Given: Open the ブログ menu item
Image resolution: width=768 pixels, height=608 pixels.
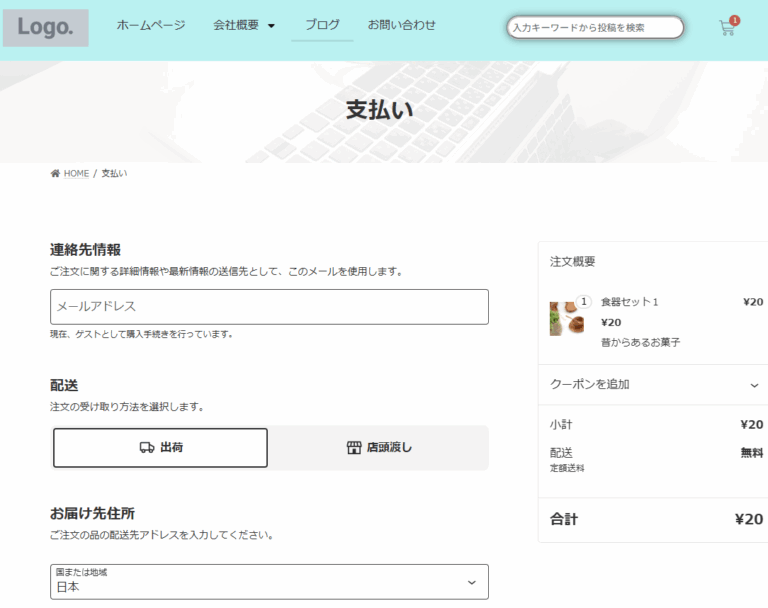Looking at the screenshot, I should [322, 25].
